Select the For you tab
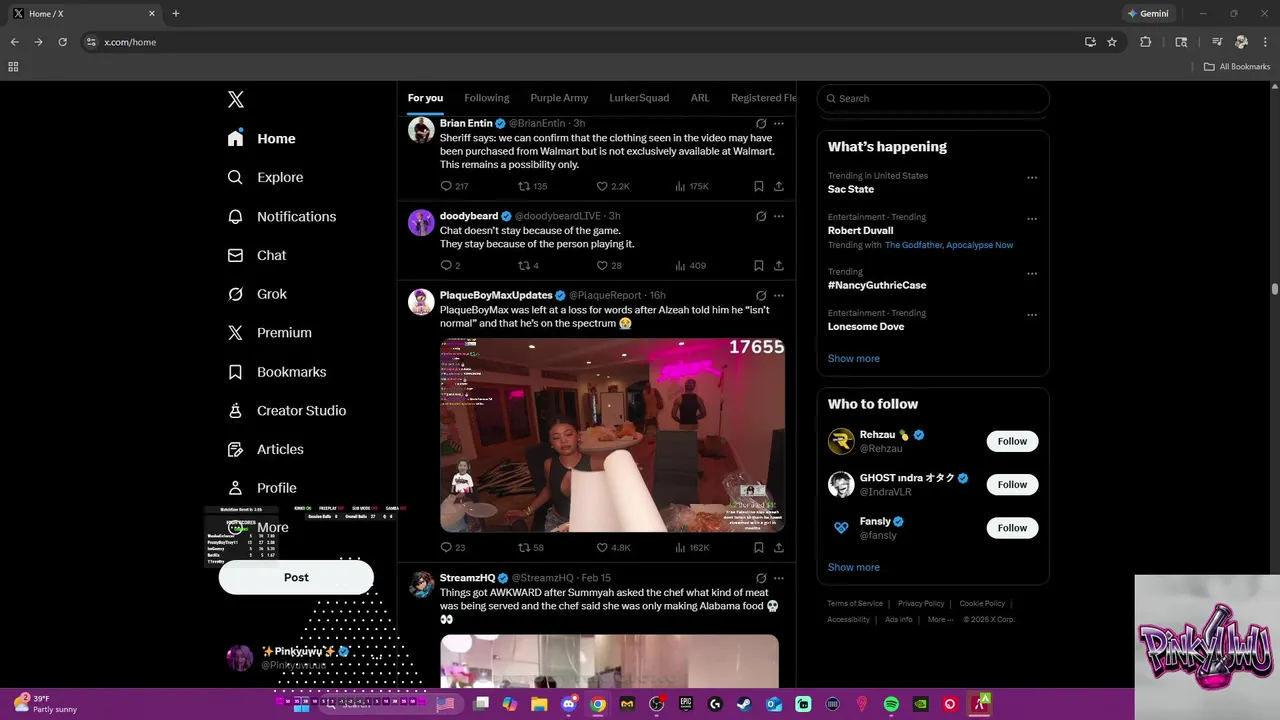 (x=425, y=98)
